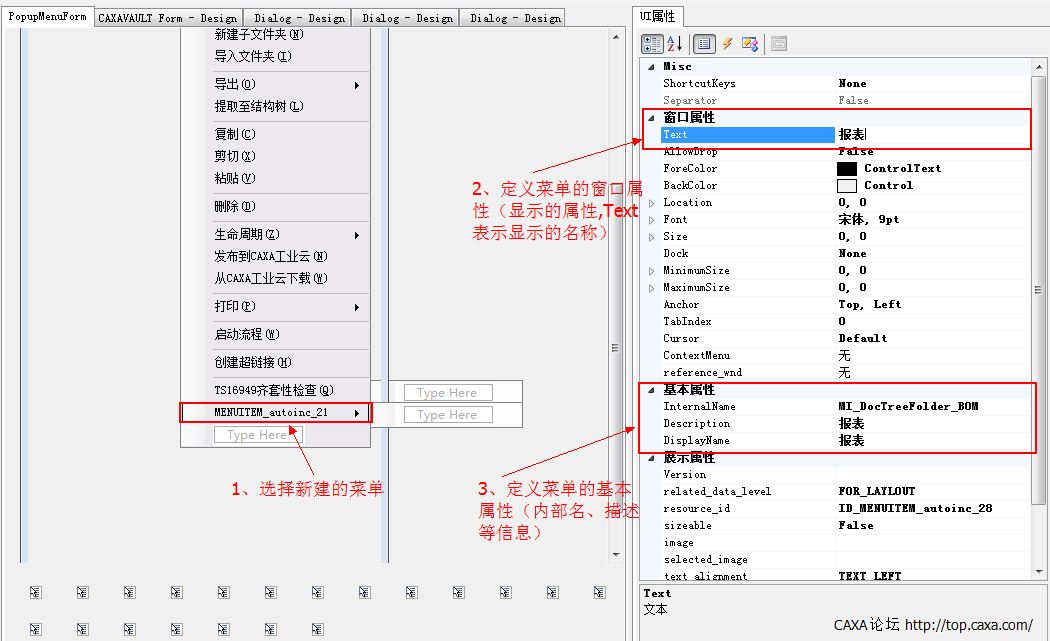Click the selected_image property row
This screenshot has height=641, width=1050.
point(845,559)
